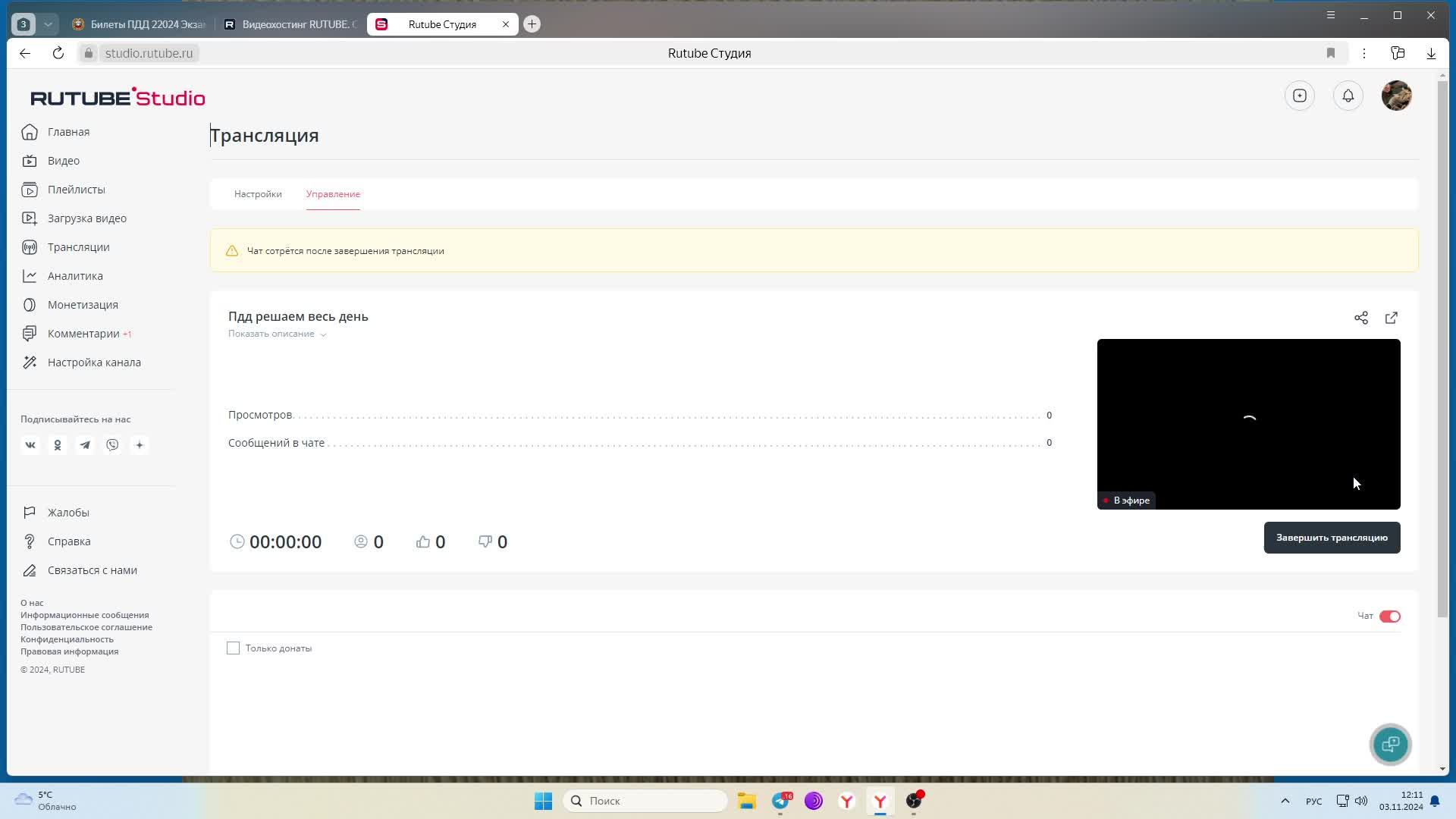Click Завершить трансляцию button
The height and width of the screenshot is (819, 1456).
pos(1332,538)
